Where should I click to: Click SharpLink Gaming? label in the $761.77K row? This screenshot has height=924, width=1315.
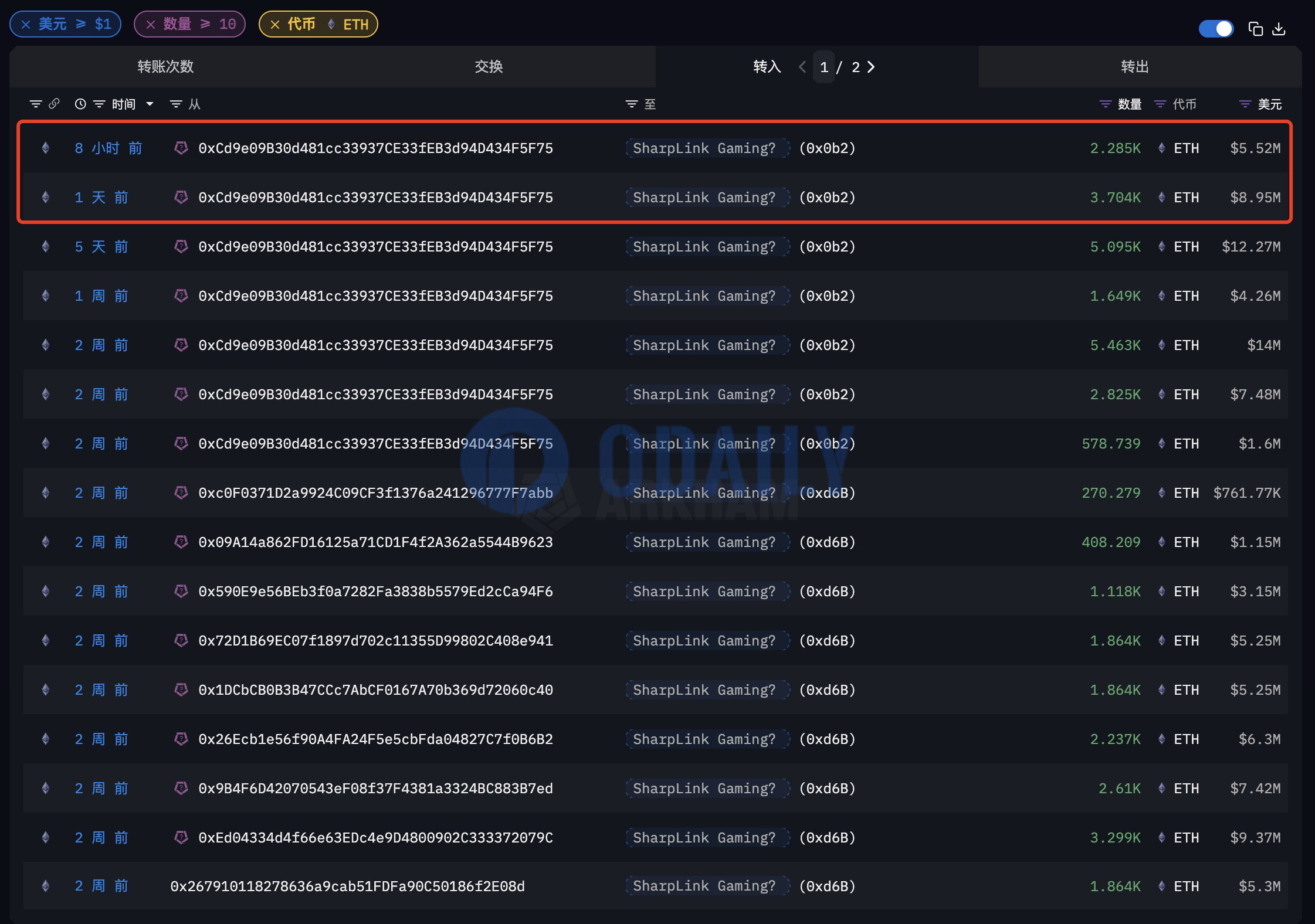click(x=707, y=493)
